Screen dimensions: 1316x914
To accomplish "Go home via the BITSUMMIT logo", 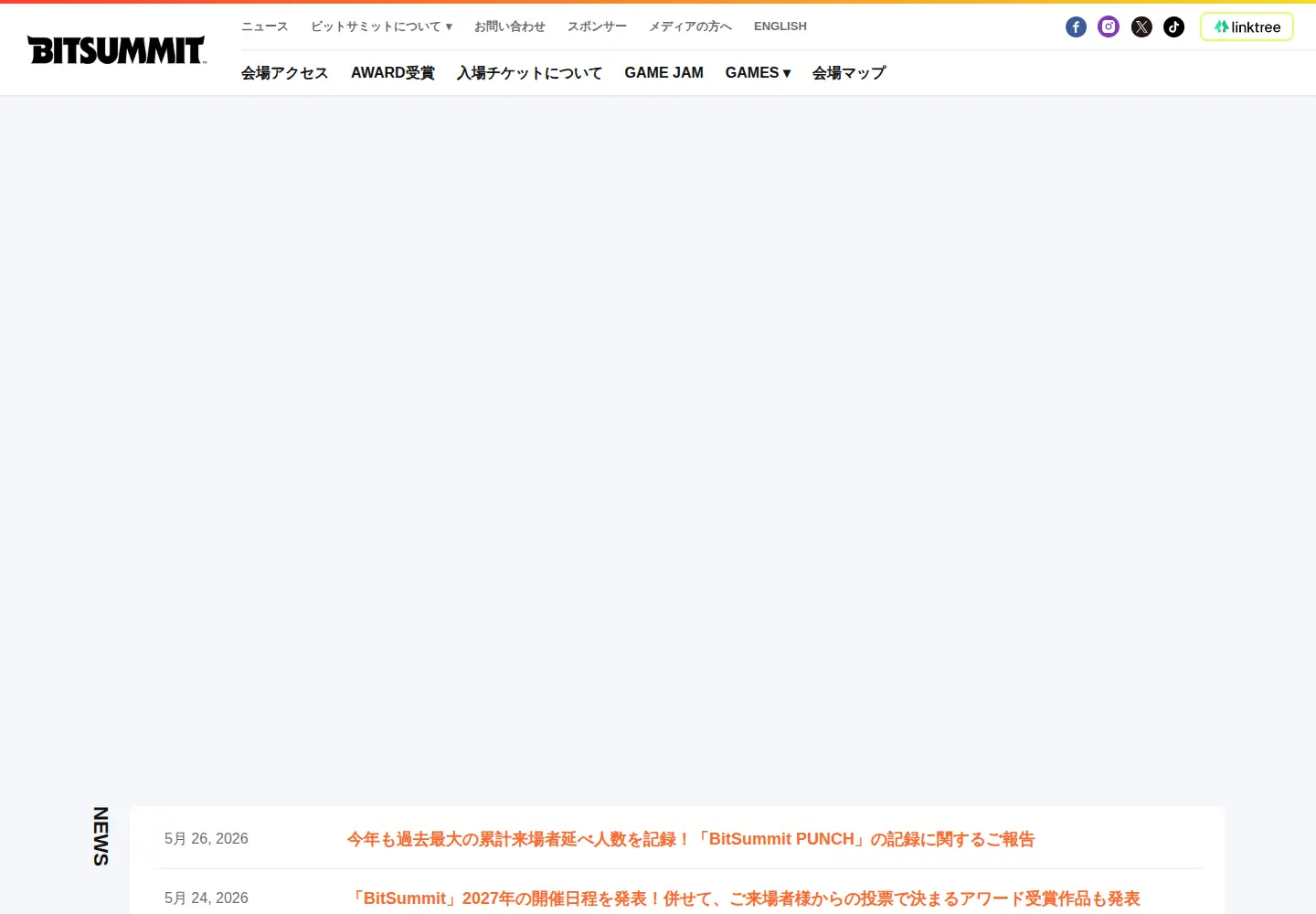I will (117, 50).
